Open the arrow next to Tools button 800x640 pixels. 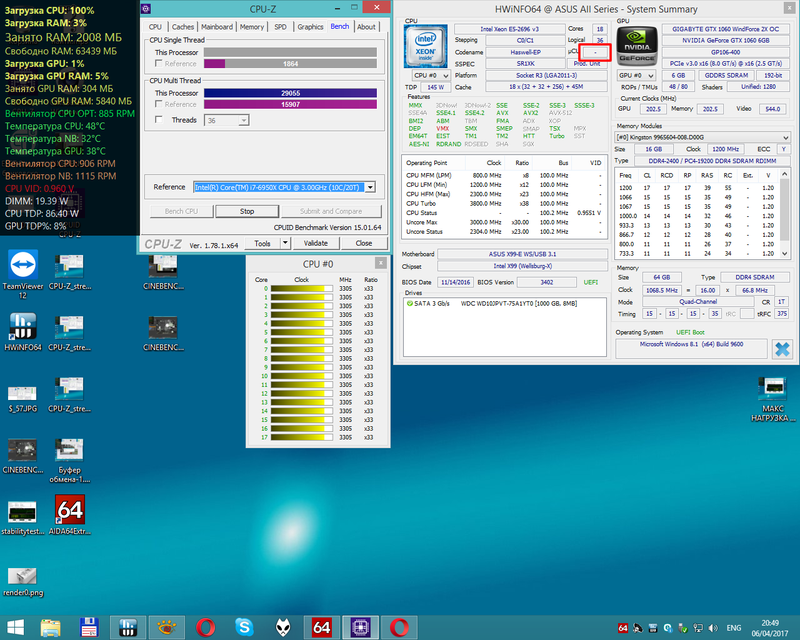pyautogui.click(x=285, y=243)
